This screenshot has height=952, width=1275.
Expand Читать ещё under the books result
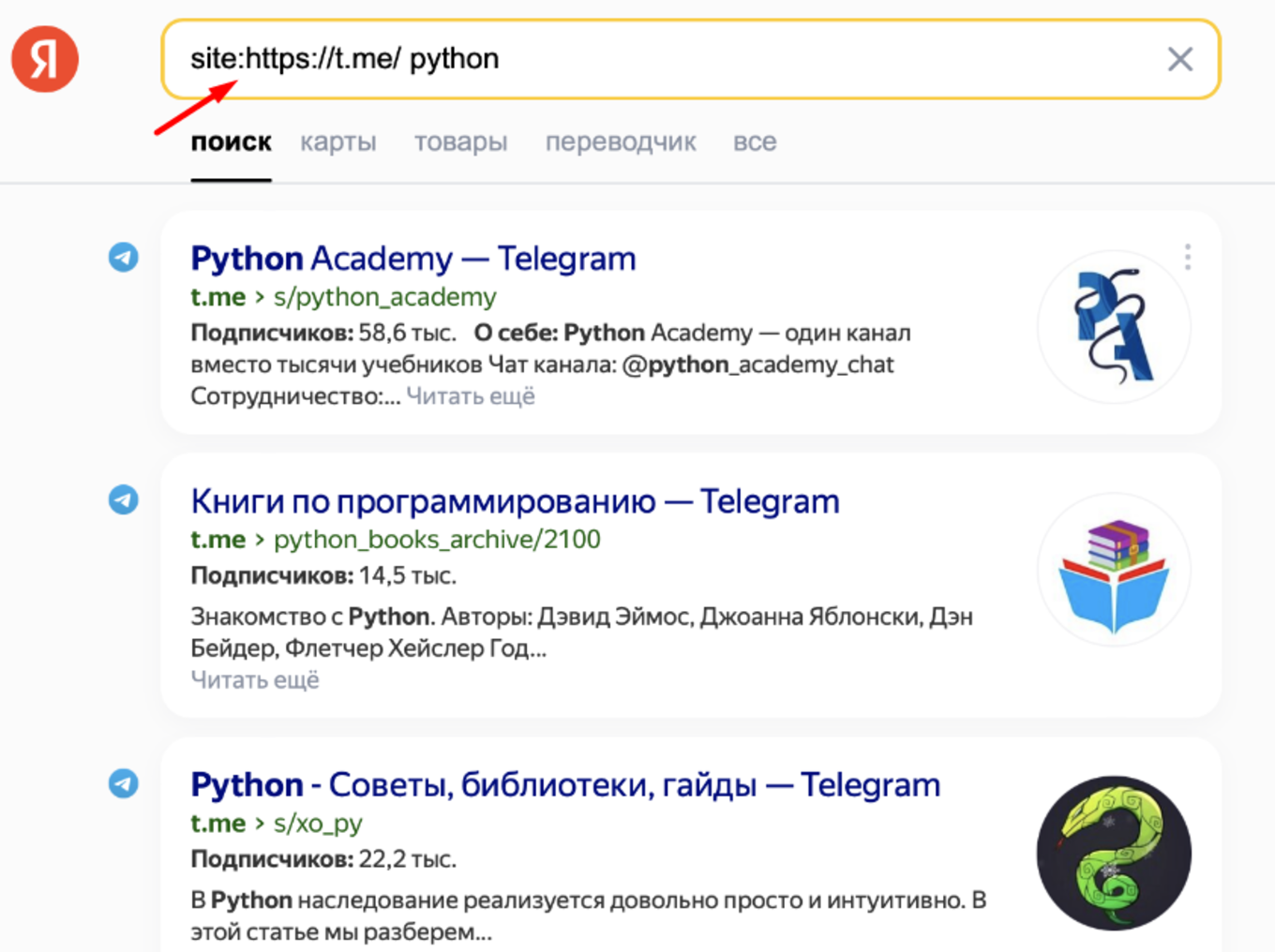coord(255,678)
